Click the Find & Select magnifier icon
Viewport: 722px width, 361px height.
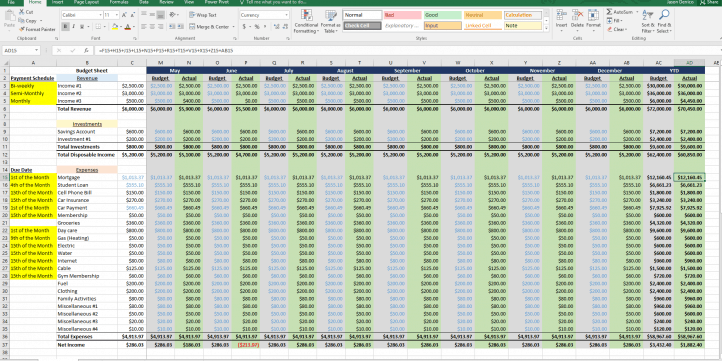coord(664,15)
